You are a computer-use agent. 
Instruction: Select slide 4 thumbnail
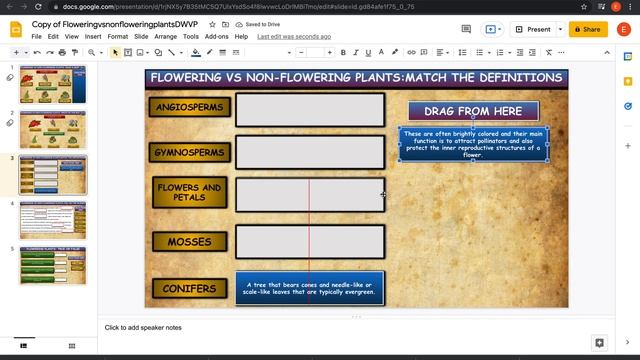(53, 220)
